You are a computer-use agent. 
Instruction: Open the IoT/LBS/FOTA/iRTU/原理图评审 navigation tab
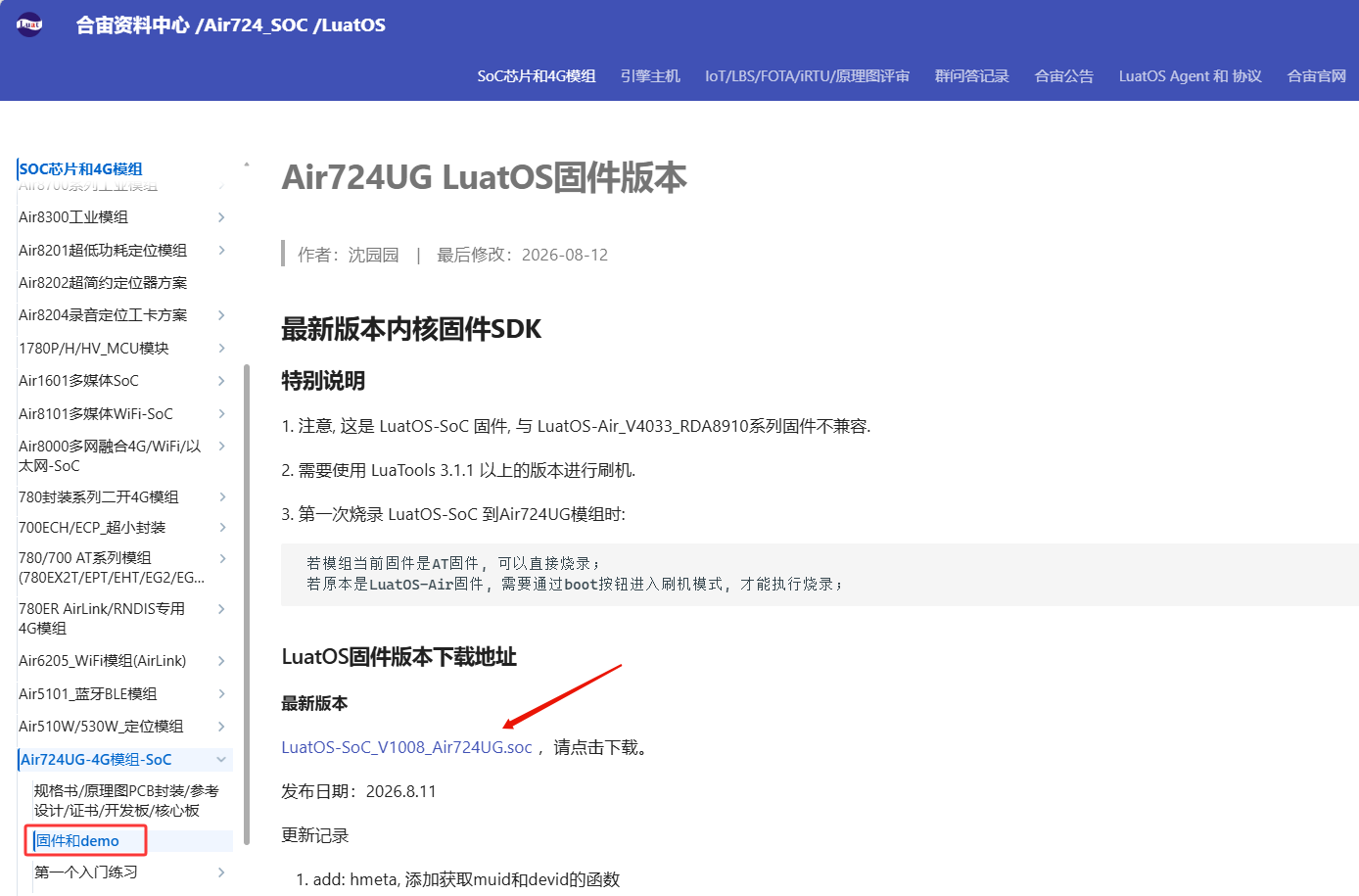pos(807,76)
